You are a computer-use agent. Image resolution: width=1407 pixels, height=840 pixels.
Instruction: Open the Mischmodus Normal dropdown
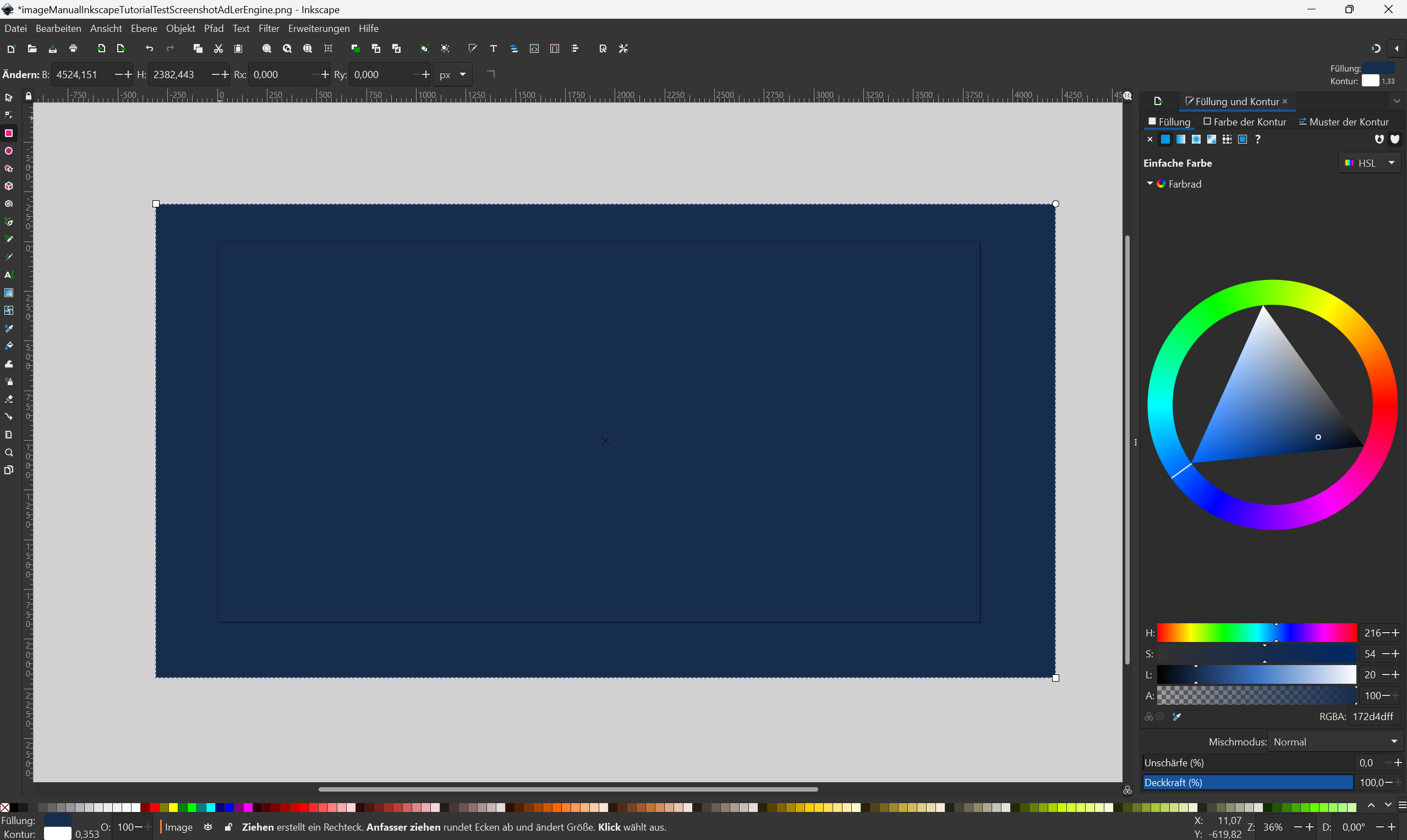pos(1335,742)
